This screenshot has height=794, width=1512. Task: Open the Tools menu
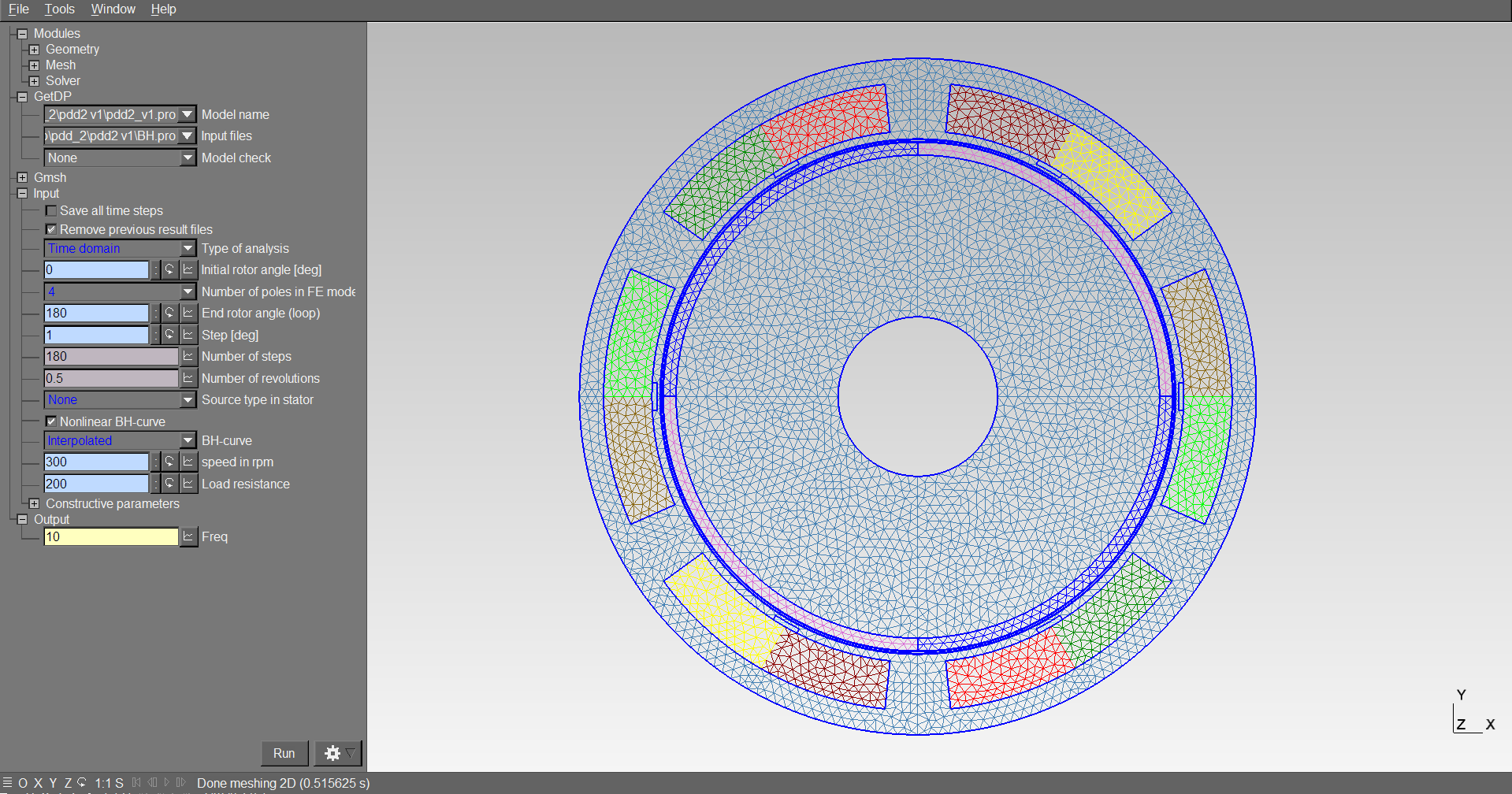click(x=59, y=9)
